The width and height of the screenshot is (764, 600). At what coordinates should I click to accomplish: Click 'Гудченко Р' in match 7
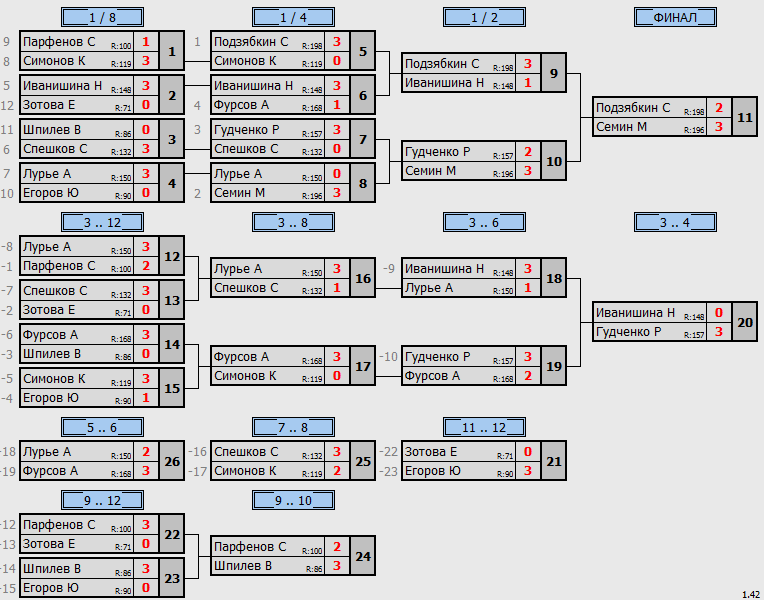(x=247, y=130)
